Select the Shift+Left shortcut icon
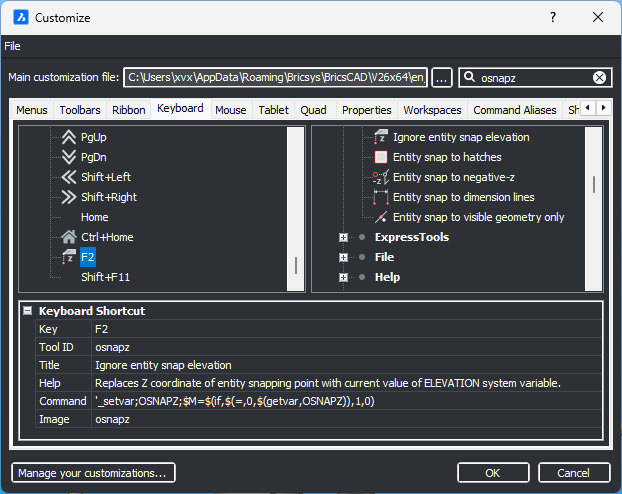 (69, 177)
